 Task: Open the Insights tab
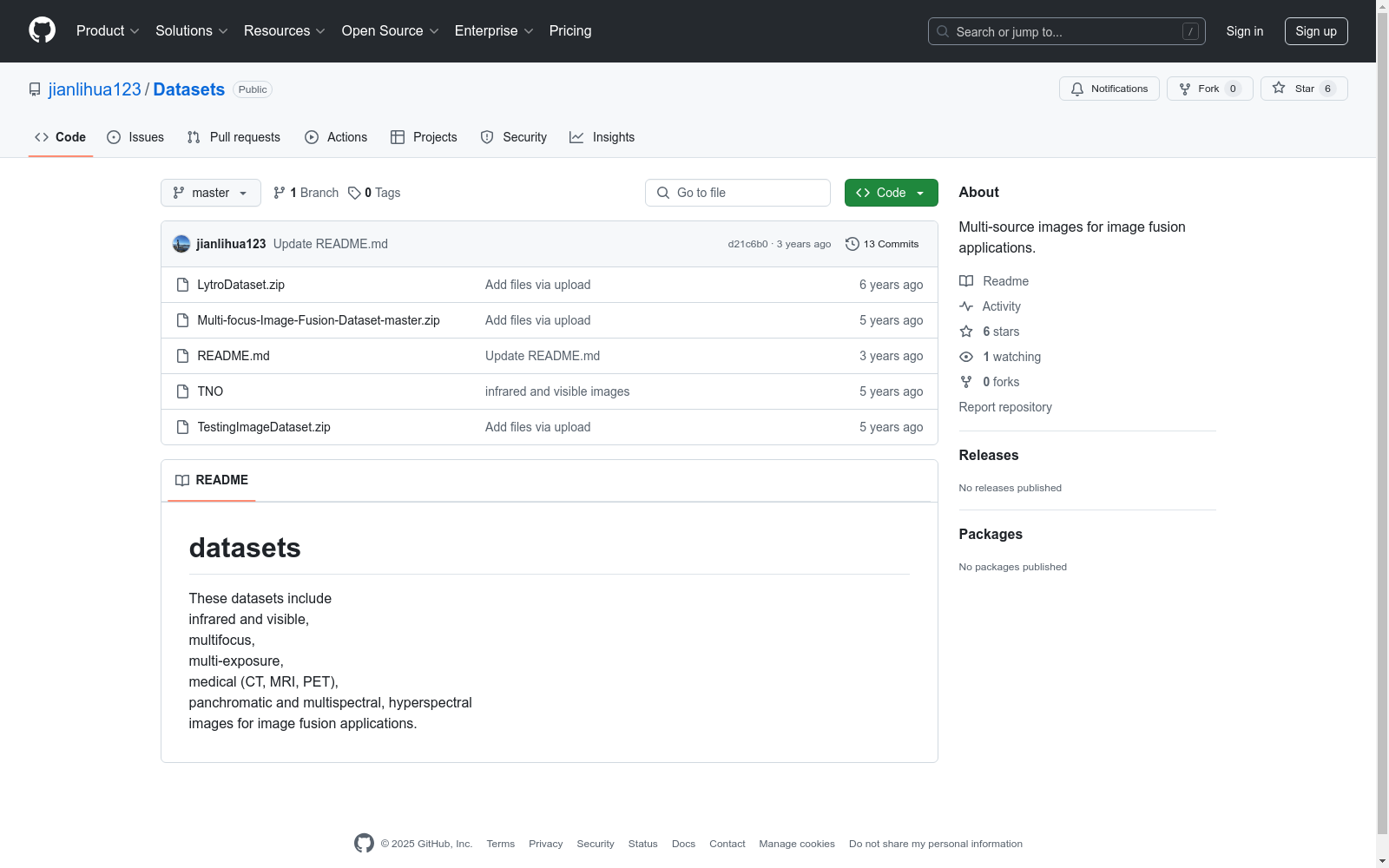(602, 137)
